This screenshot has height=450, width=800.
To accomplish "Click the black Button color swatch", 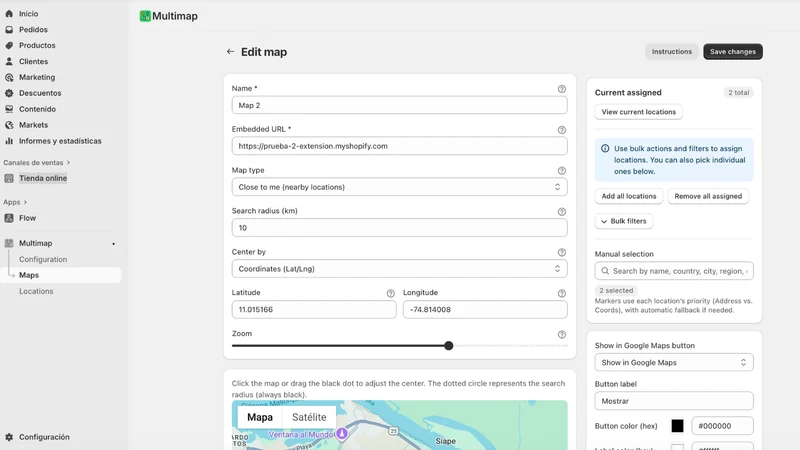I will coord(677,426).
